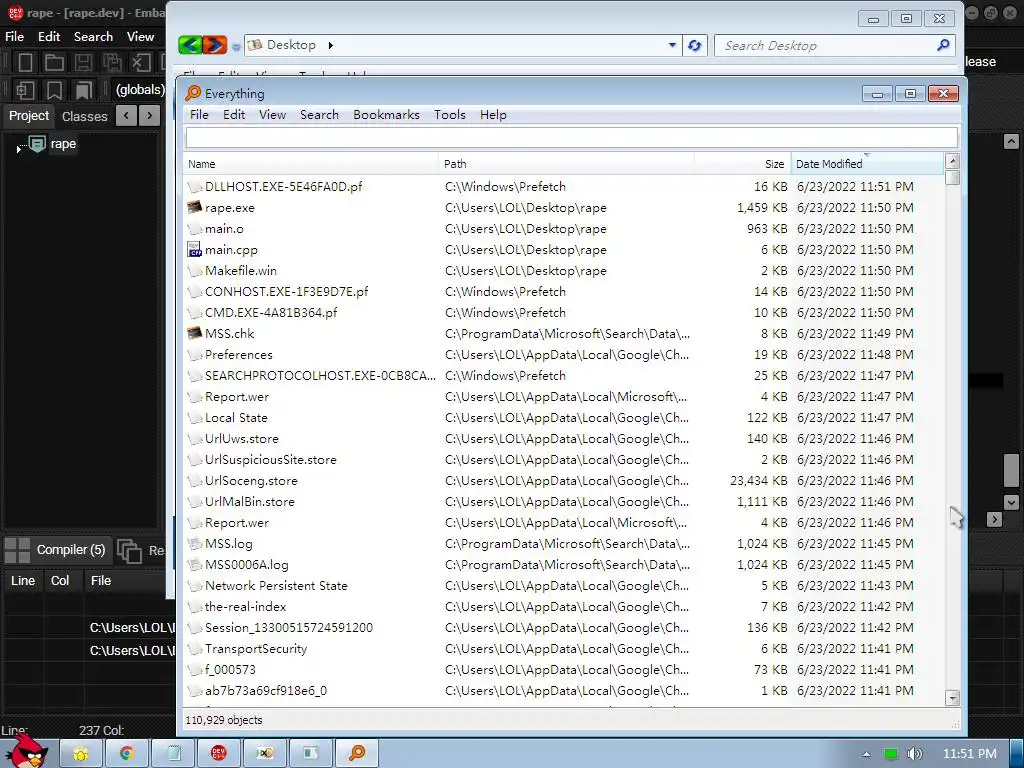The width and height of the screenshot is (1024, 768).
Task: Open the Angry Birds Start button
Action: [x=28, y=751]
